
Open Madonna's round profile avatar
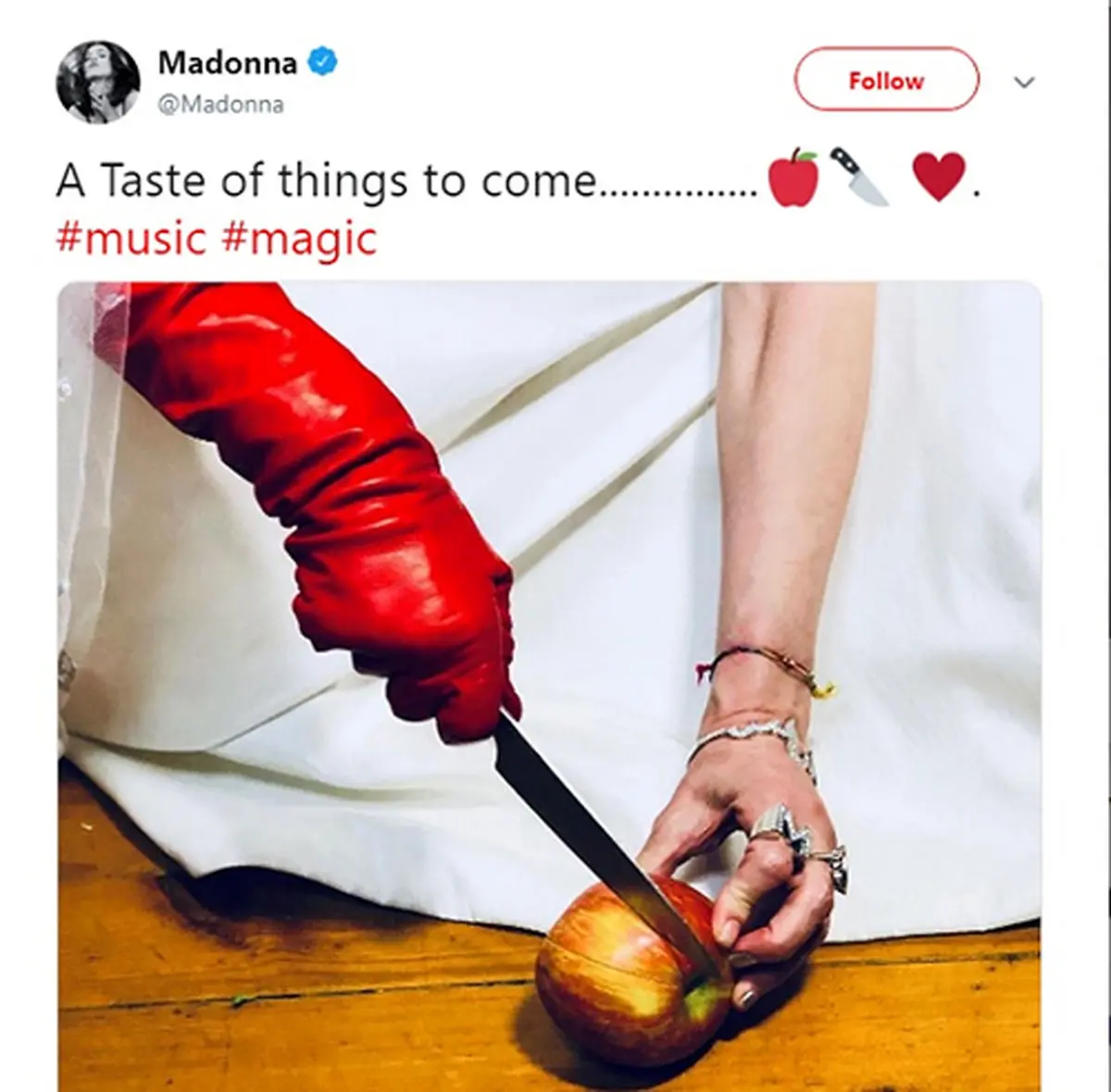[98, 81]
